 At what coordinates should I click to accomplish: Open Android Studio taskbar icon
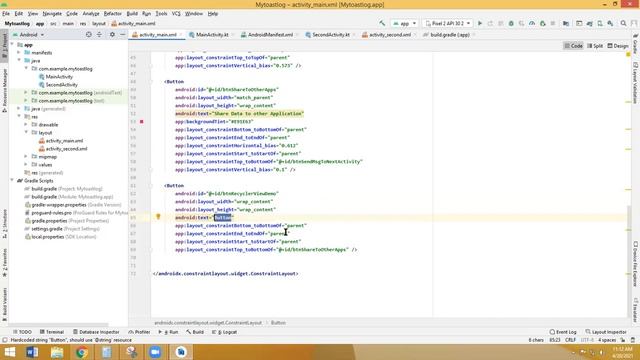181,352
